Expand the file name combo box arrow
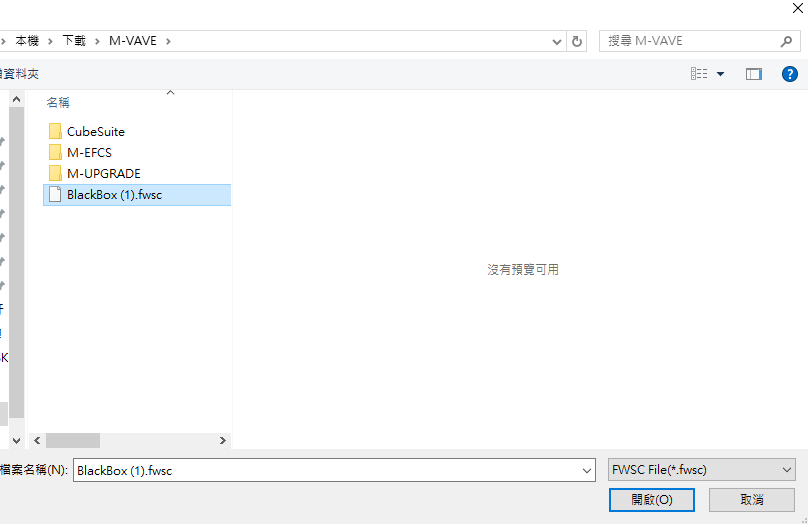808x524 pixels. coord(587,470)
